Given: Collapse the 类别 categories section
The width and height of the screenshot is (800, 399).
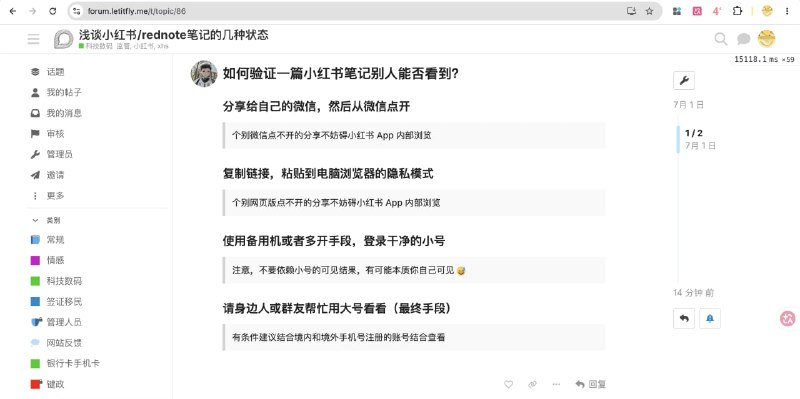Looking at the screenshot, I should (46, 220).
